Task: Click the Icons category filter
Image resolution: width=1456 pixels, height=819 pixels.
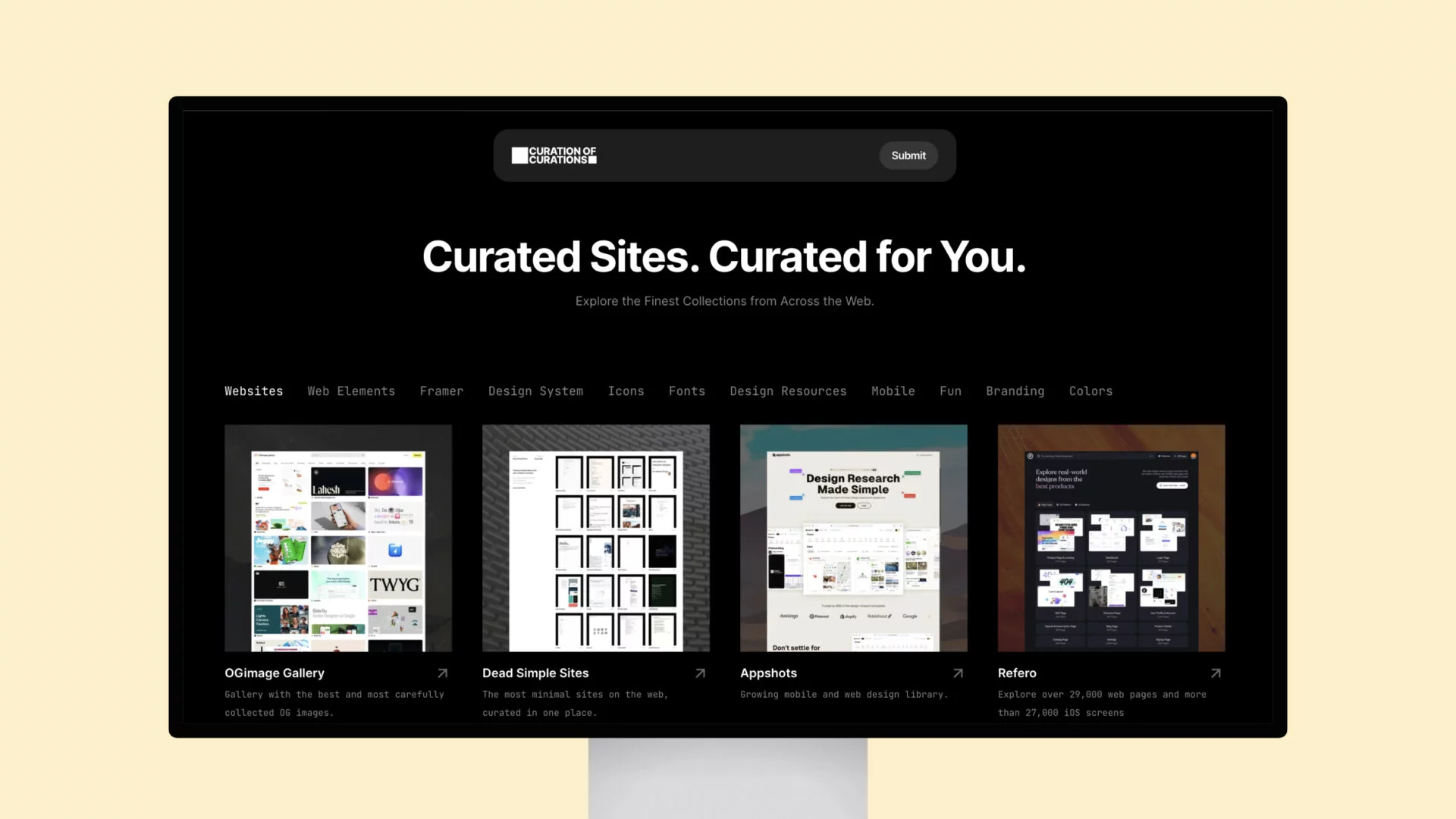Action: click(625, 390)
